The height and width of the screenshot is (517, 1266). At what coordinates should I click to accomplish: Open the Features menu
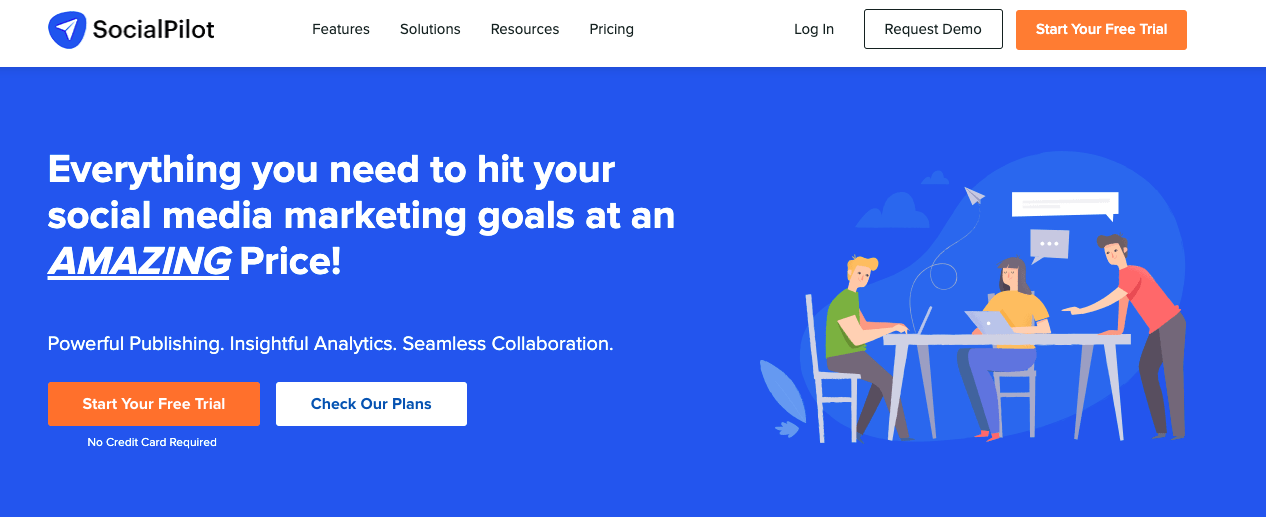click(x=341, y=29)
